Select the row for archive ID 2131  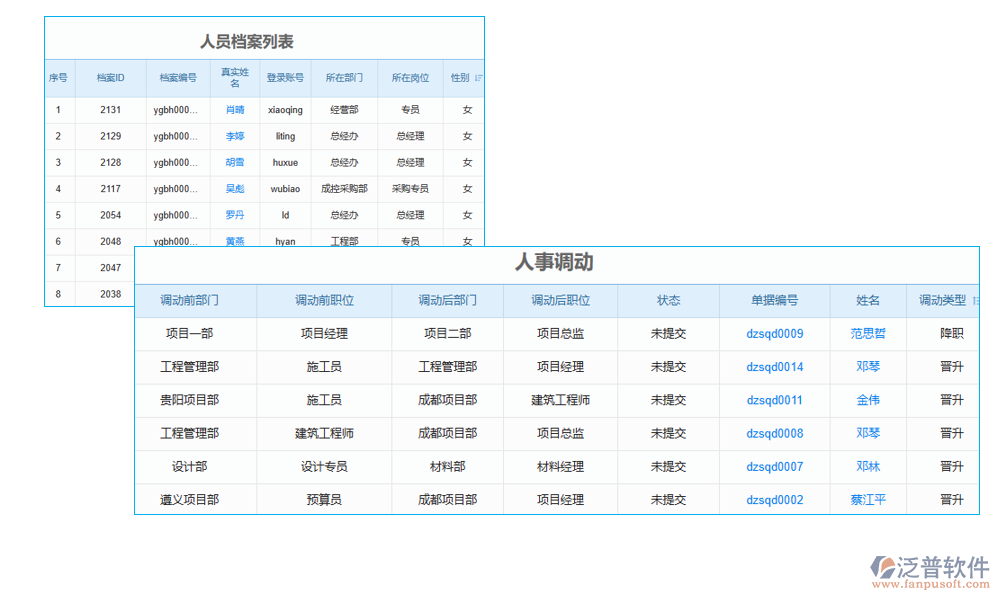pos(113,109)
